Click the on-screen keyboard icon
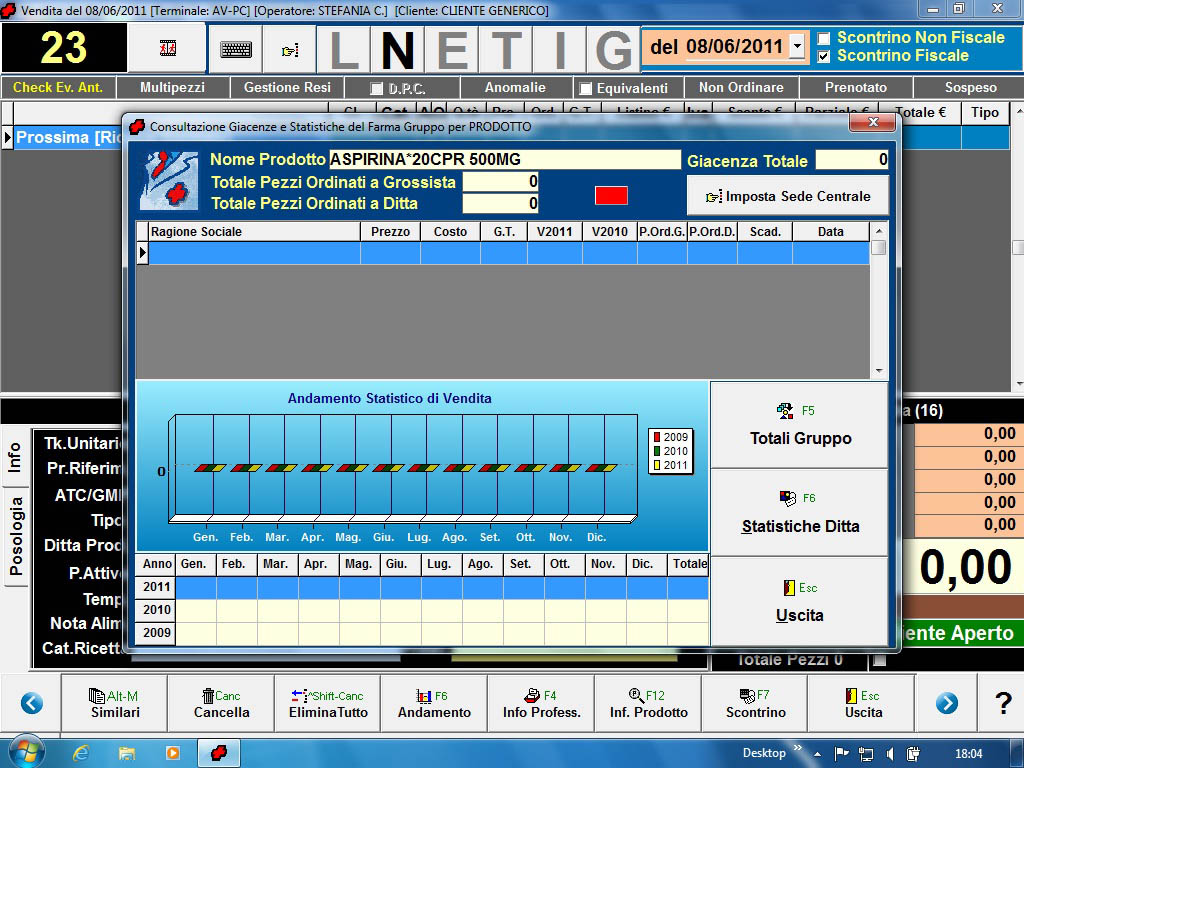The width and height of the screenshot is (1204, 900). (236, 49)
